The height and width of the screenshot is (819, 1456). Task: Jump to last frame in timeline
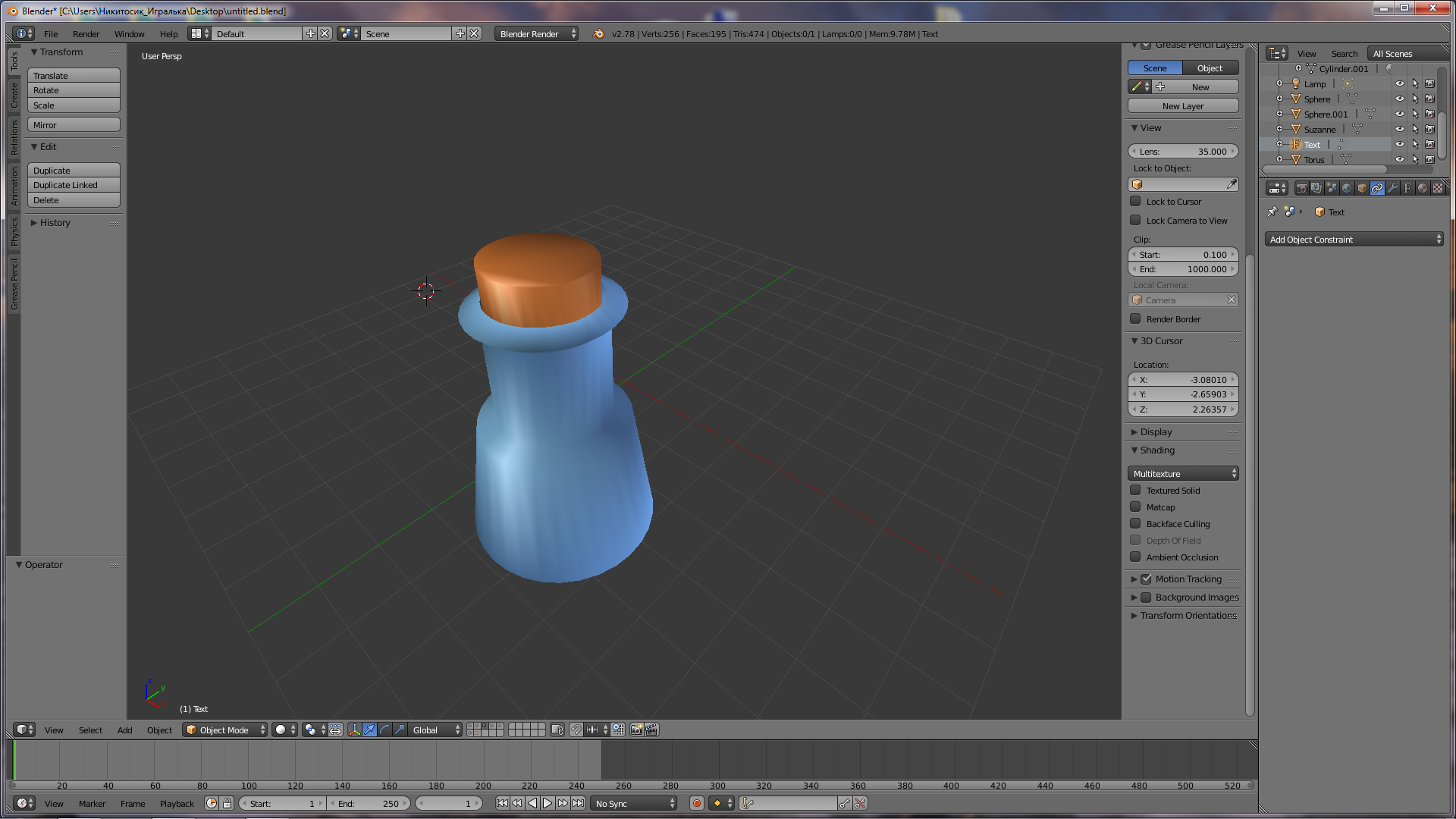pos(578,804)
